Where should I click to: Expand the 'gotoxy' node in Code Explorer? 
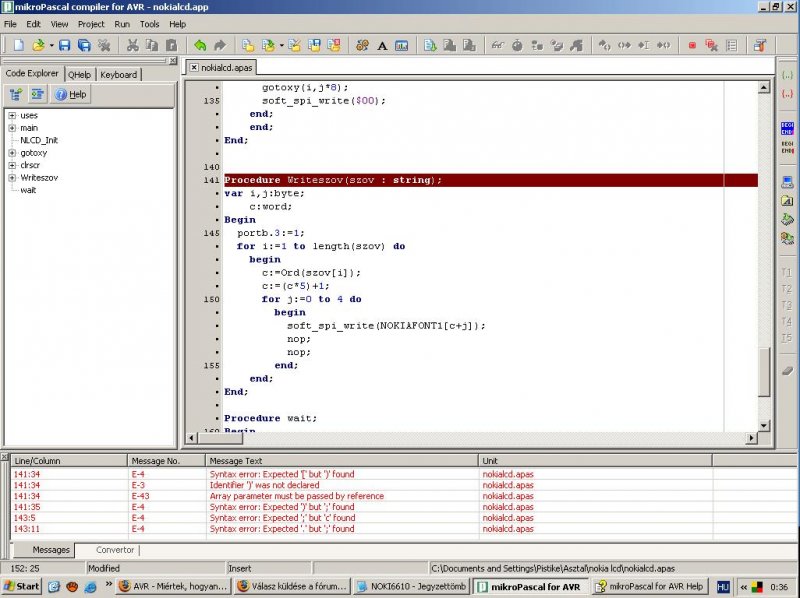pos(12,153)
